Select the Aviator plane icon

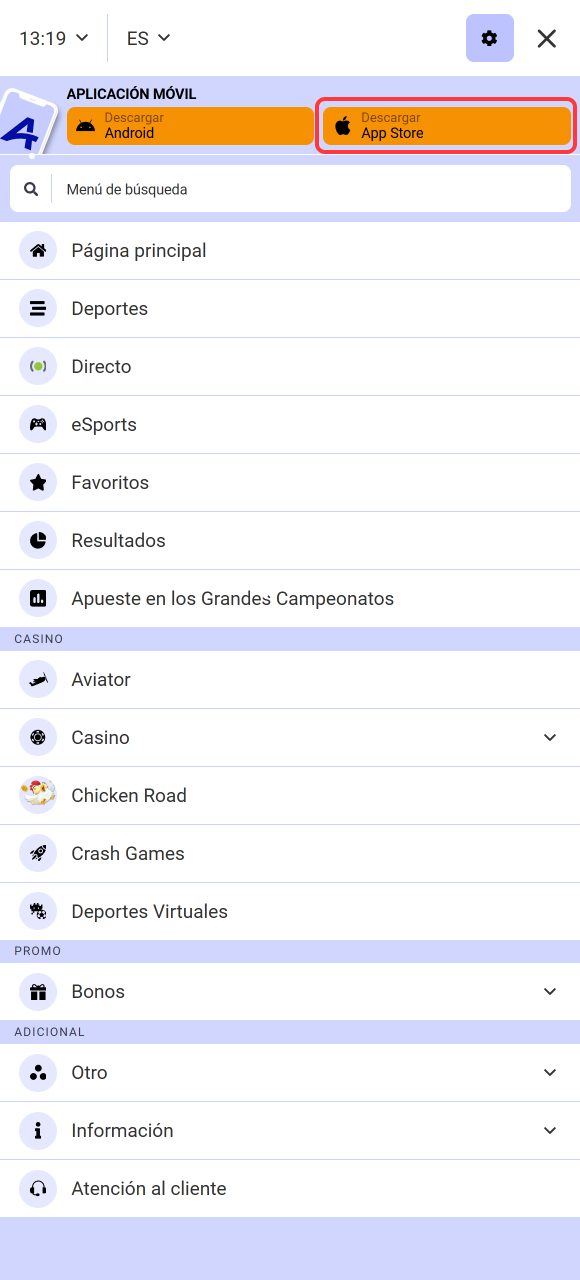click(37, 679)
